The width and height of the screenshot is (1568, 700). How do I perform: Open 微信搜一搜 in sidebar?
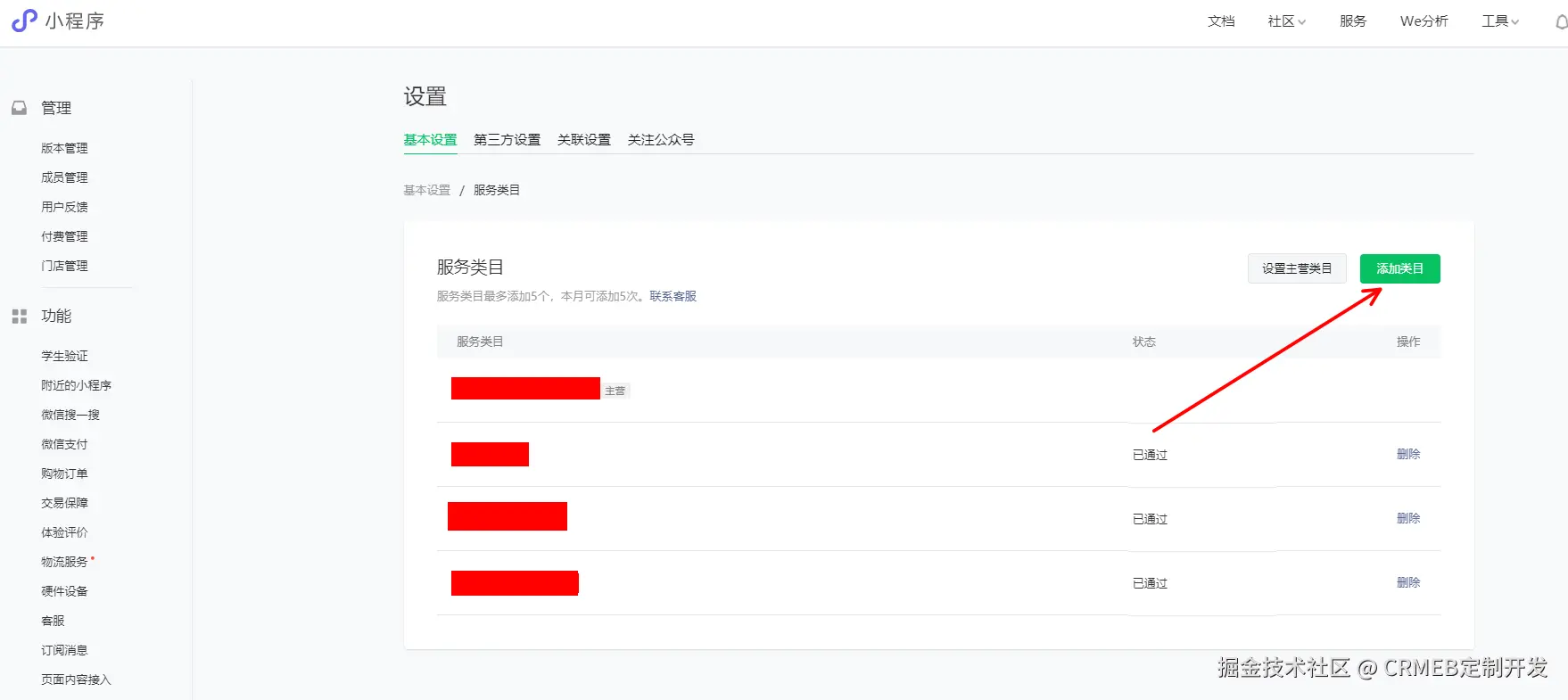tap(70, 415)
